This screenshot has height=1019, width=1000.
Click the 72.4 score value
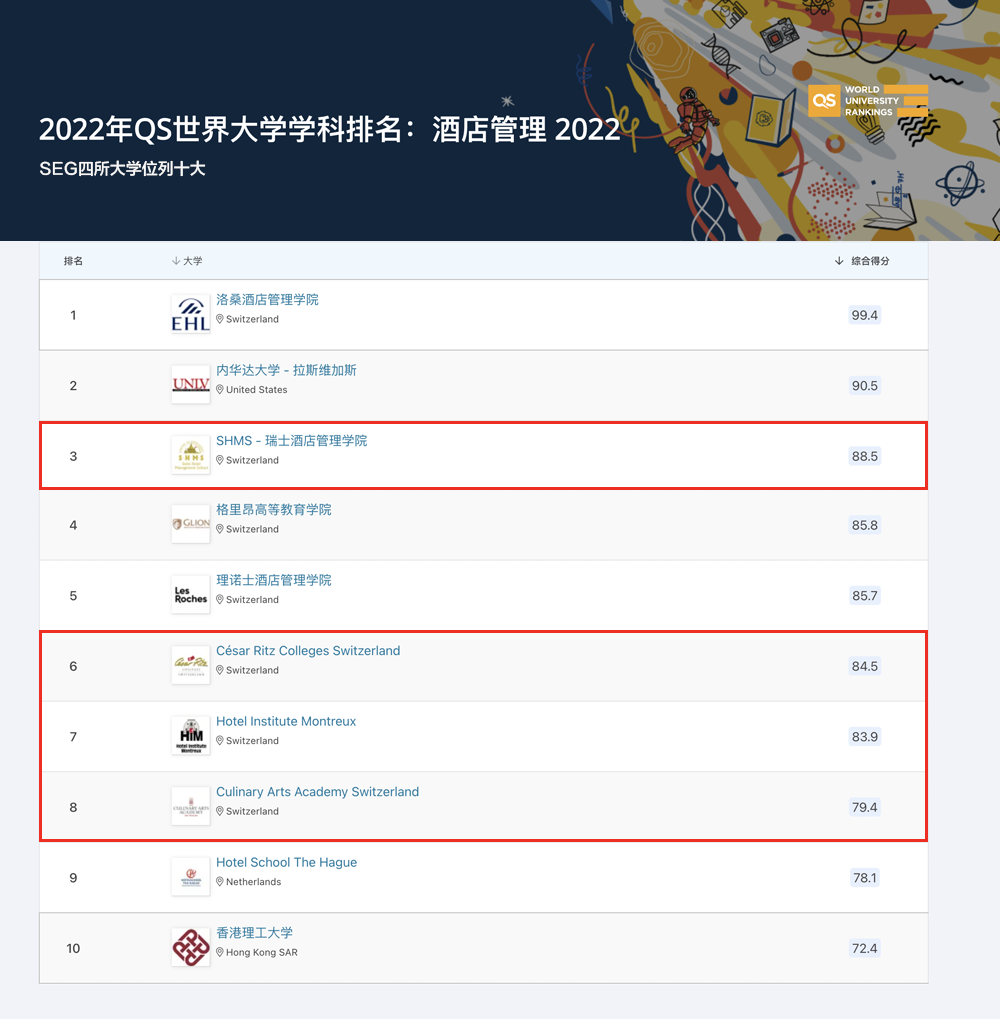tap(865, 948)
